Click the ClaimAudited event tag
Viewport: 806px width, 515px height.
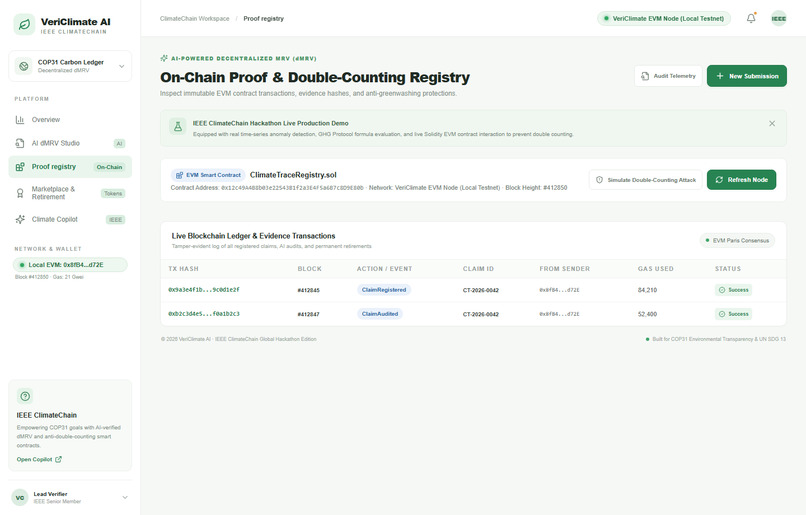[x=380, y=314]
